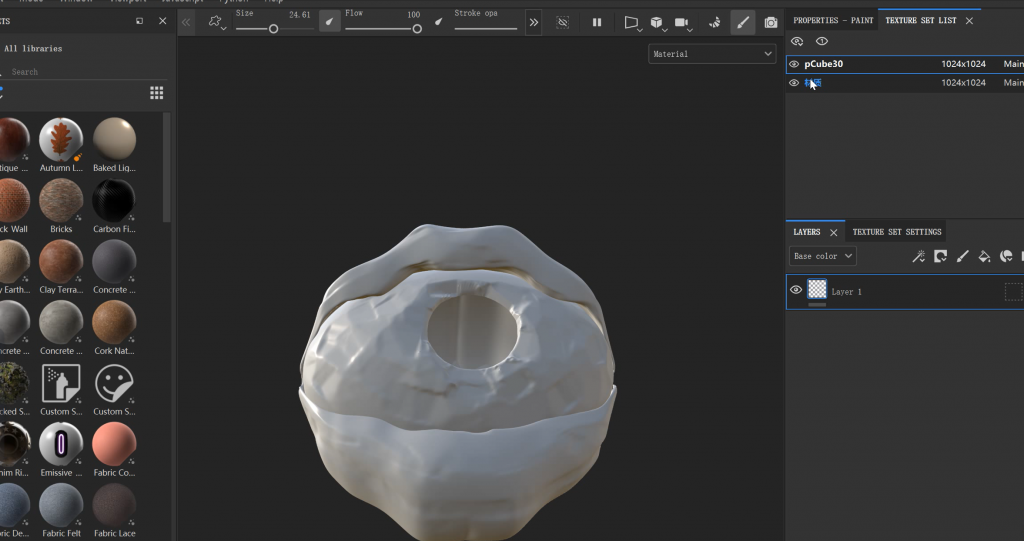Switch to the Layers tab
The height and width of the screenshot is (541, 1024).
[807, 232]
